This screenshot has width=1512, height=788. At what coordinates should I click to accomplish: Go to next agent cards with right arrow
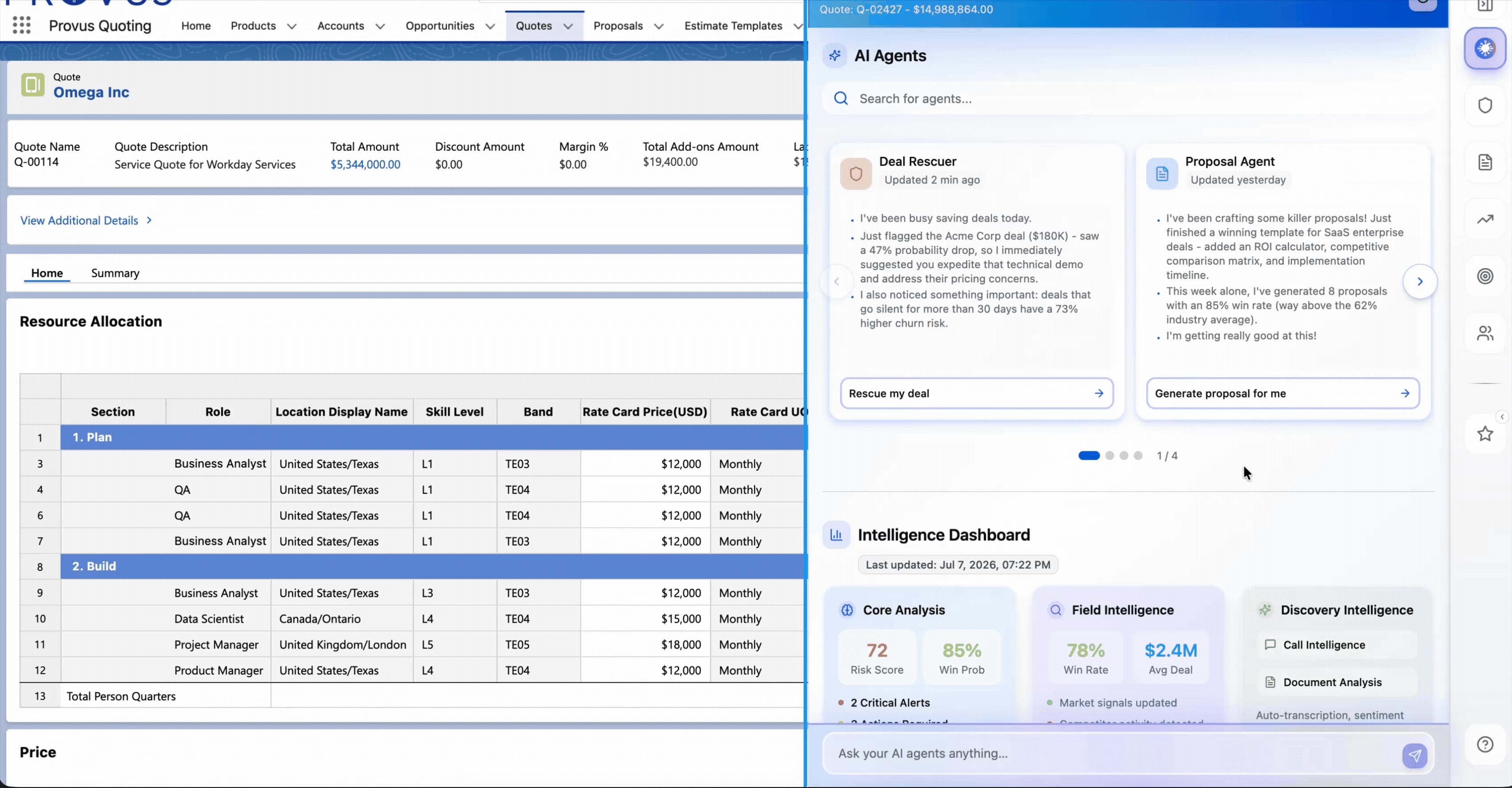click(x=1420, y=281)
